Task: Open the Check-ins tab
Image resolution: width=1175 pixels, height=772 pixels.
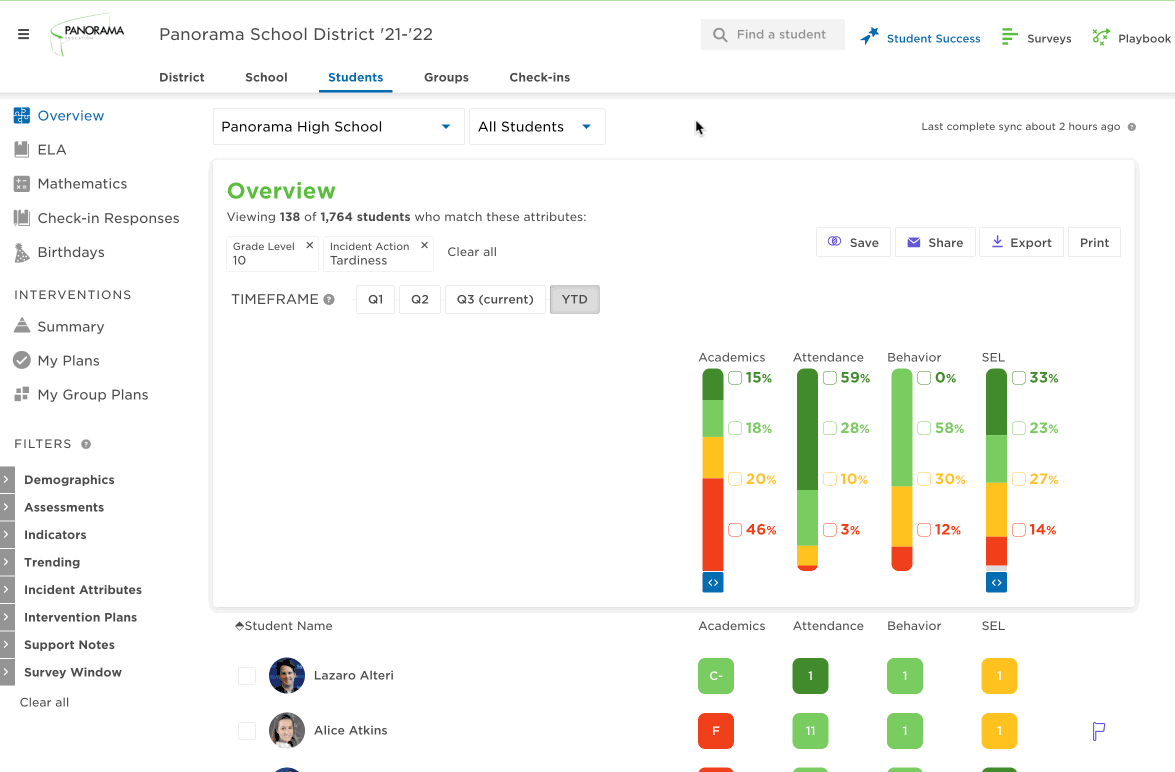Action: click(x=540, y=77)
